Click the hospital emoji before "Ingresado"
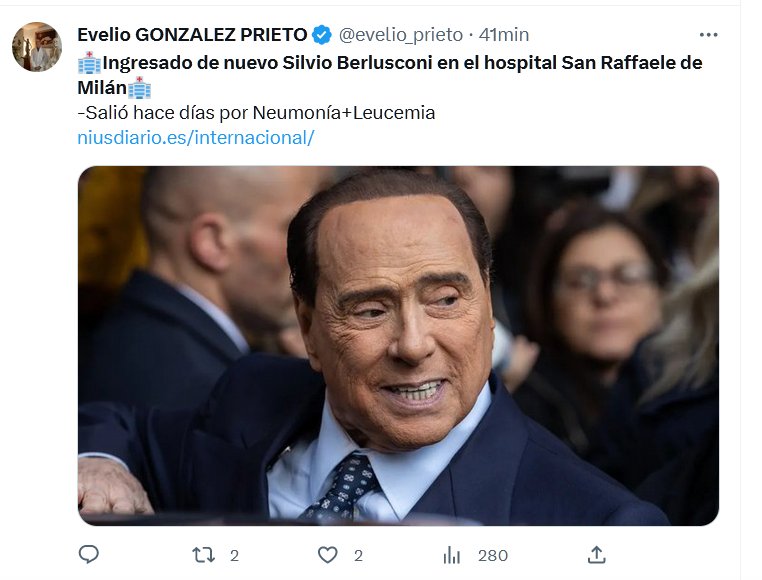Screen dimensions: 762x580 pos(88,62)
